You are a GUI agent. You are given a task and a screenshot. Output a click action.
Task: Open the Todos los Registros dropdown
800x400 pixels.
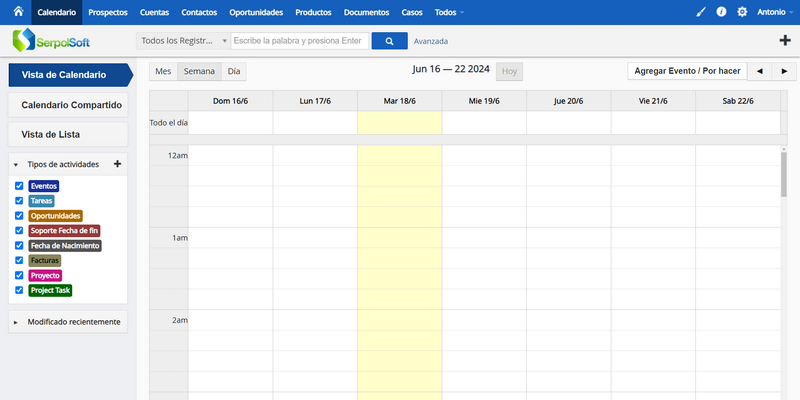[183, 41]
